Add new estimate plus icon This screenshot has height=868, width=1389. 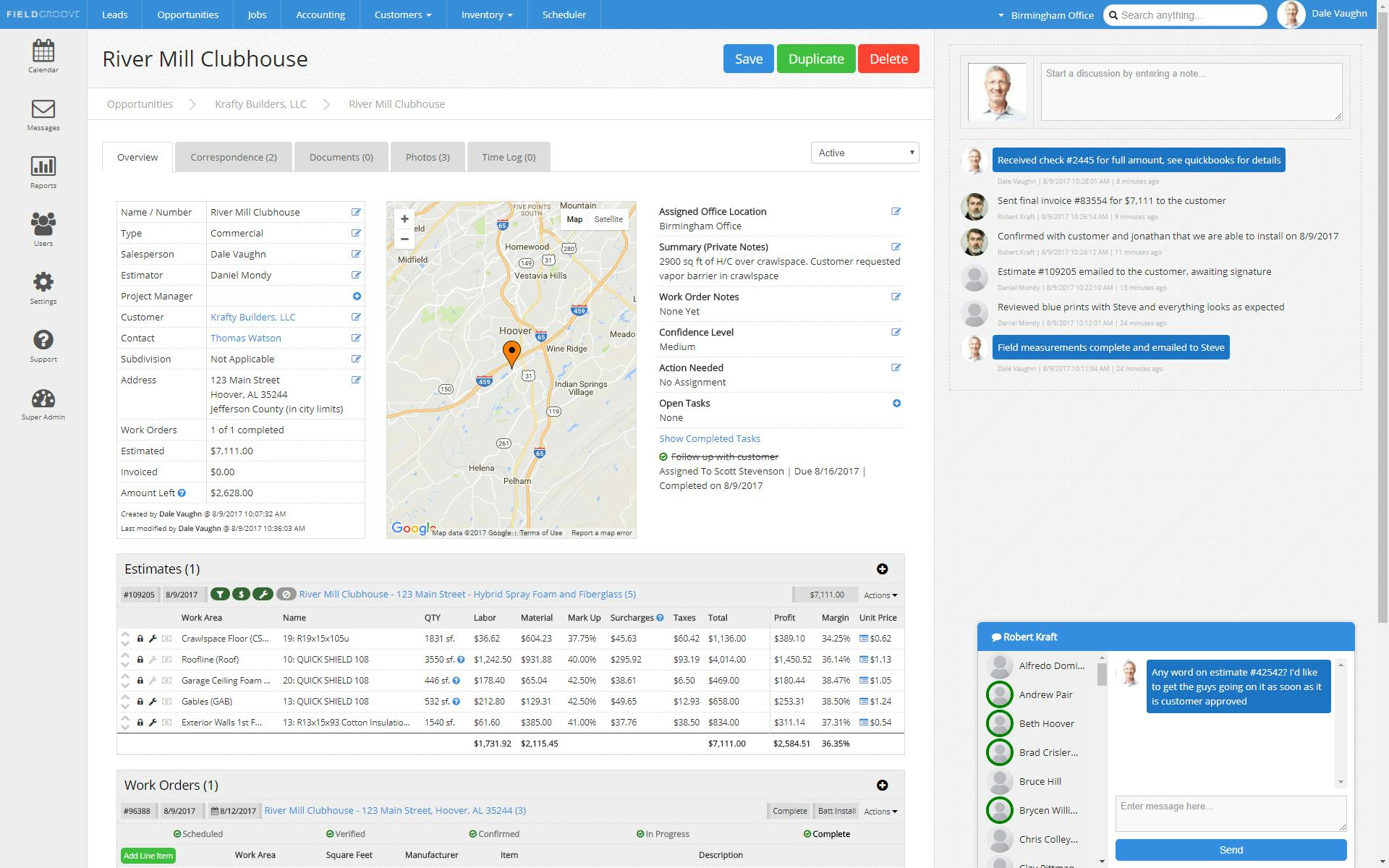click(x=882, y=569)
